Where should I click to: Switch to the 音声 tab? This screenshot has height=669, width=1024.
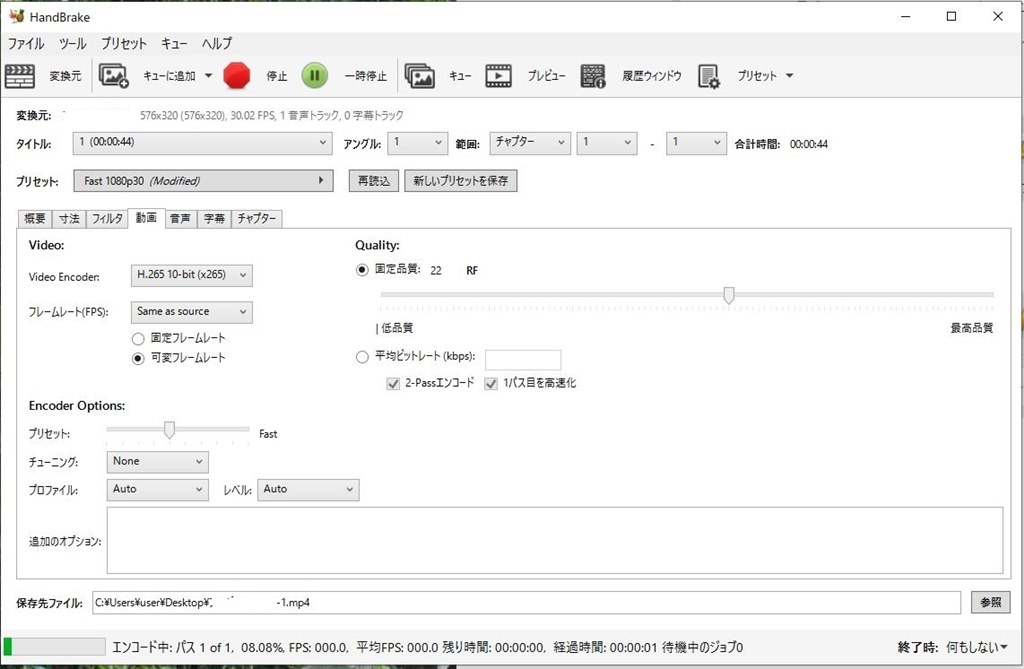[x=180, y=219]
